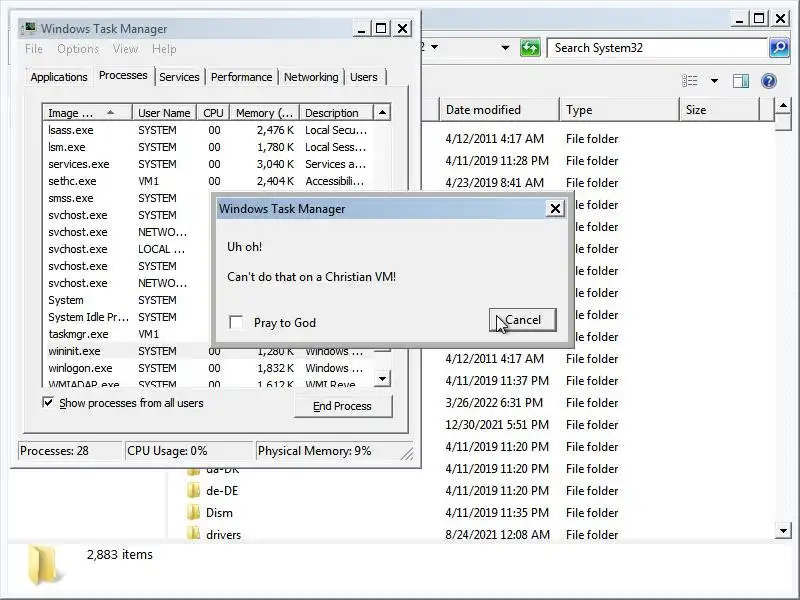
Task: Sort processes by Memory column
Action: pyautogui.click(x=264, y=113)
